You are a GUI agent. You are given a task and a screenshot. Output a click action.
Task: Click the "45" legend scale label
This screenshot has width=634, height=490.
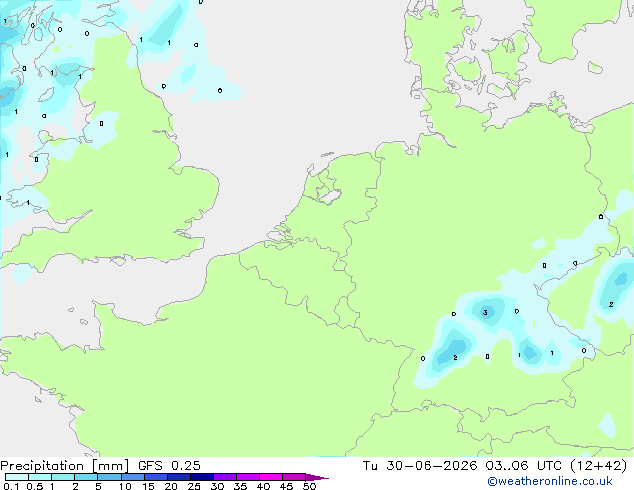tap(286, 486)
